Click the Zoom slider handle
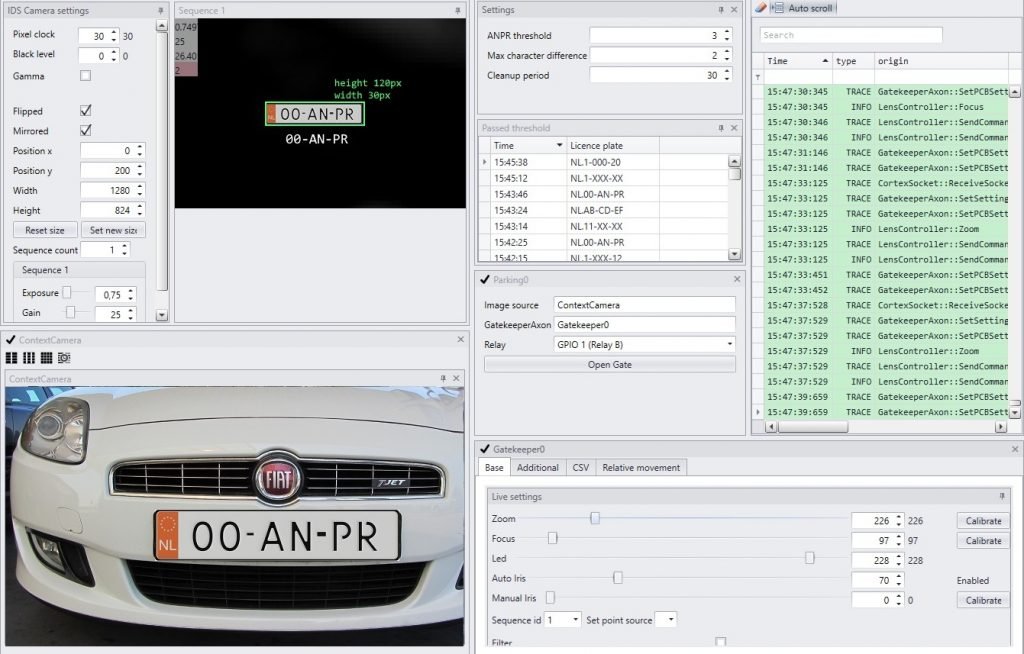Viewport: 1024px width, 654px height. click(595, 518)
